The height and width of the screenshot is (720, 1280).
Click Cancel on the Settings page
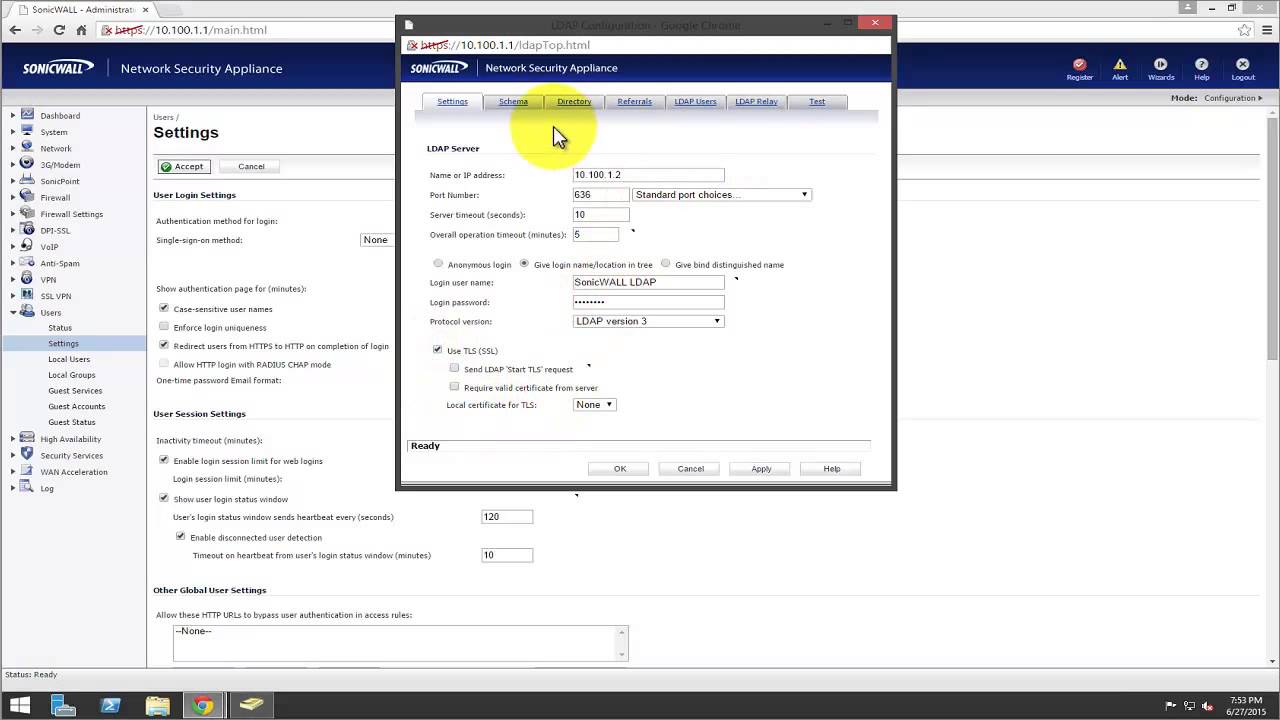click(251, 166)
